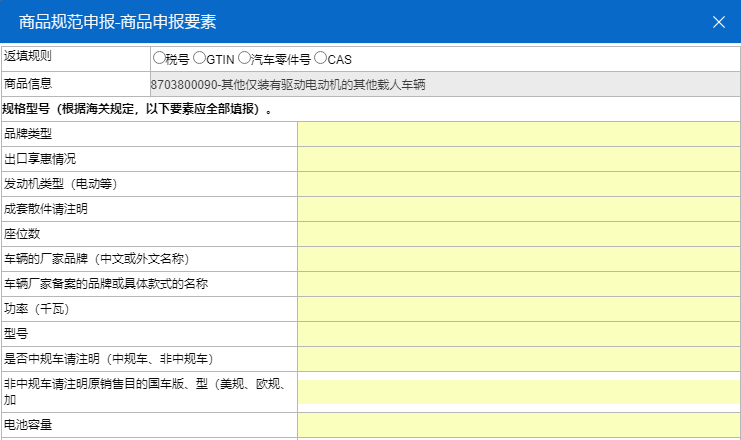Click into the 成套散件请注明 field
This screenshot has width=741, height=440.
coord(518,209)
